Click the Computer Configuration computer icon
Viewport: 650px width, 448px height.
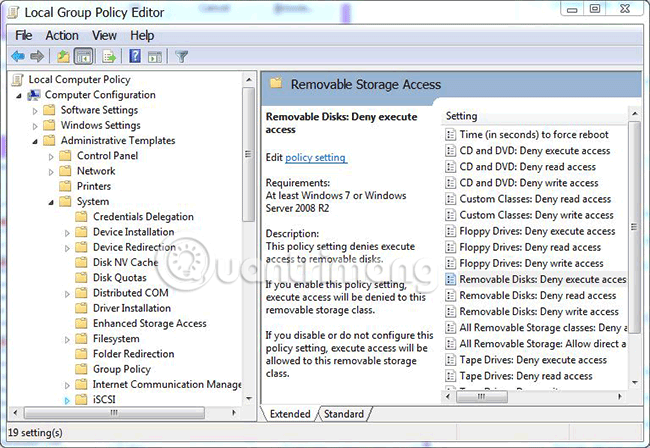point(34,95)
